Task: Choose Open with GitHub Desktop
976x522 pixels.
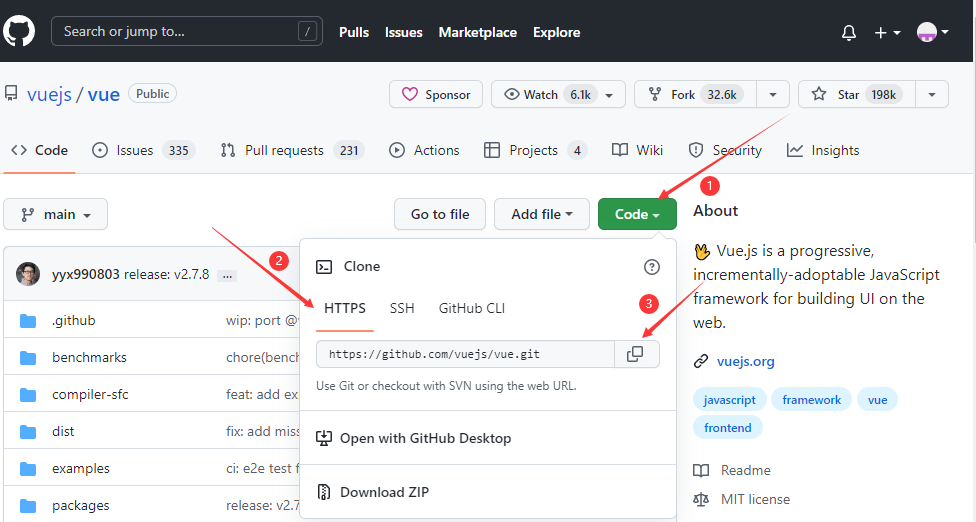Action: click(x=414, y=438)
